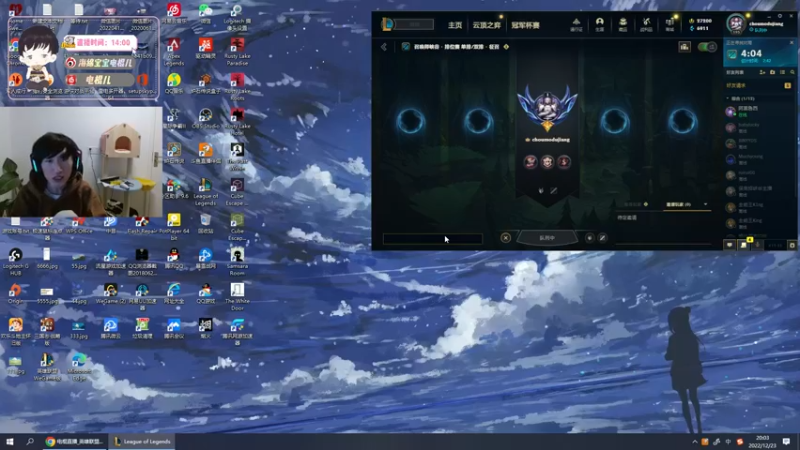Viewport: 800px width, 450px height.
Task: Choose the primary position icon on banner
Action: [x=541, y=190]
